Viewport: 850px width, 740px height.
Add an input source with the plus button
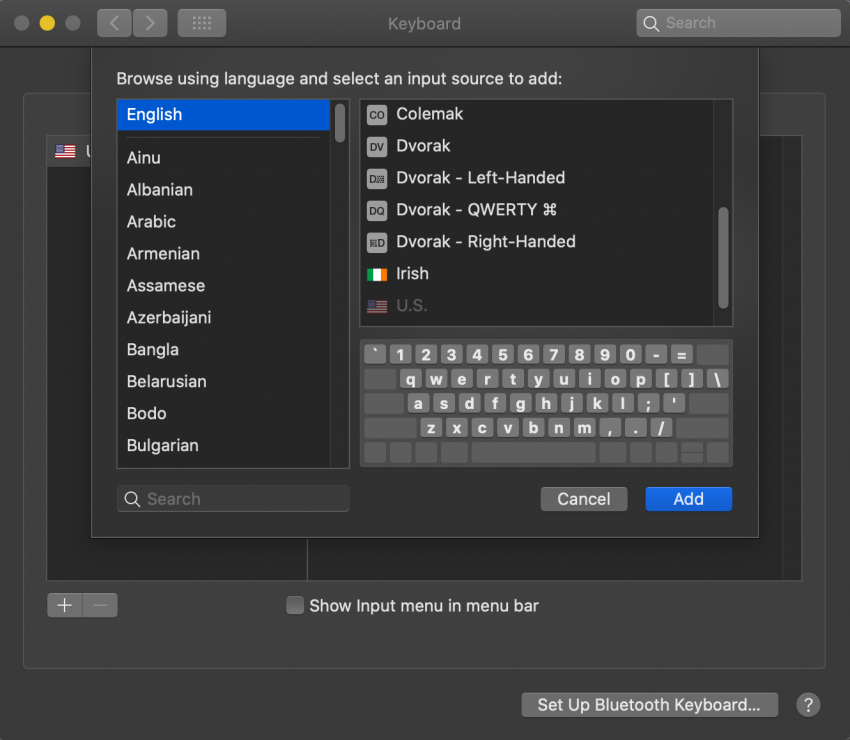(x=64, y=605)
